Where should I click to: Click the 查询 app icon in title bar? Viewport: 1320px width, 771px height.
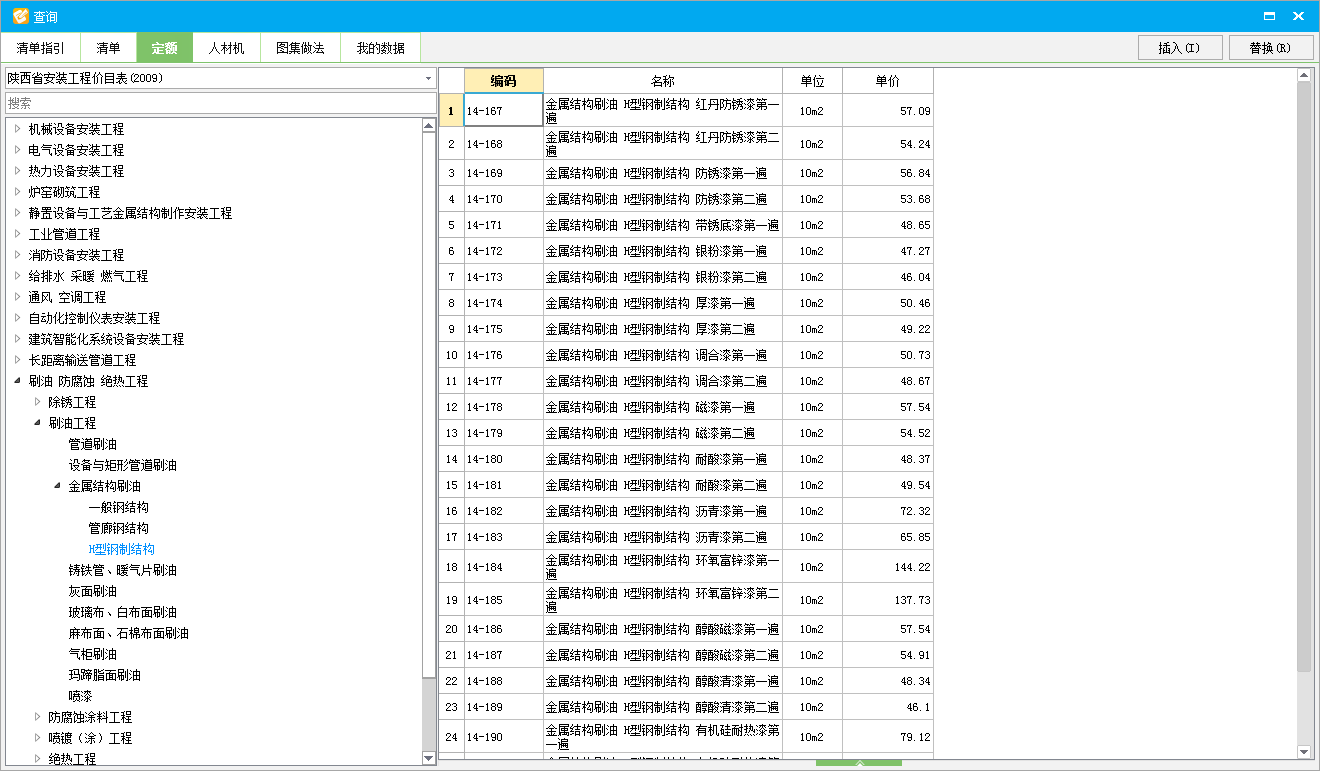point(20,16)
